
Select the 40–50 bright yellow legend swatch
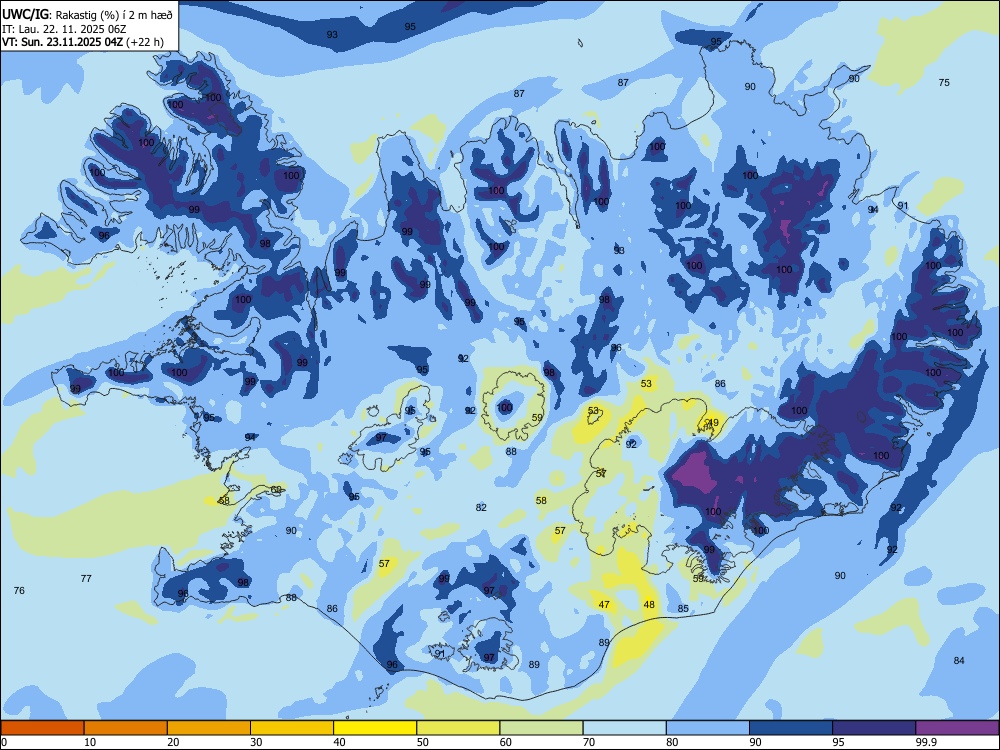pyautogui.click(x=375, y=728)
